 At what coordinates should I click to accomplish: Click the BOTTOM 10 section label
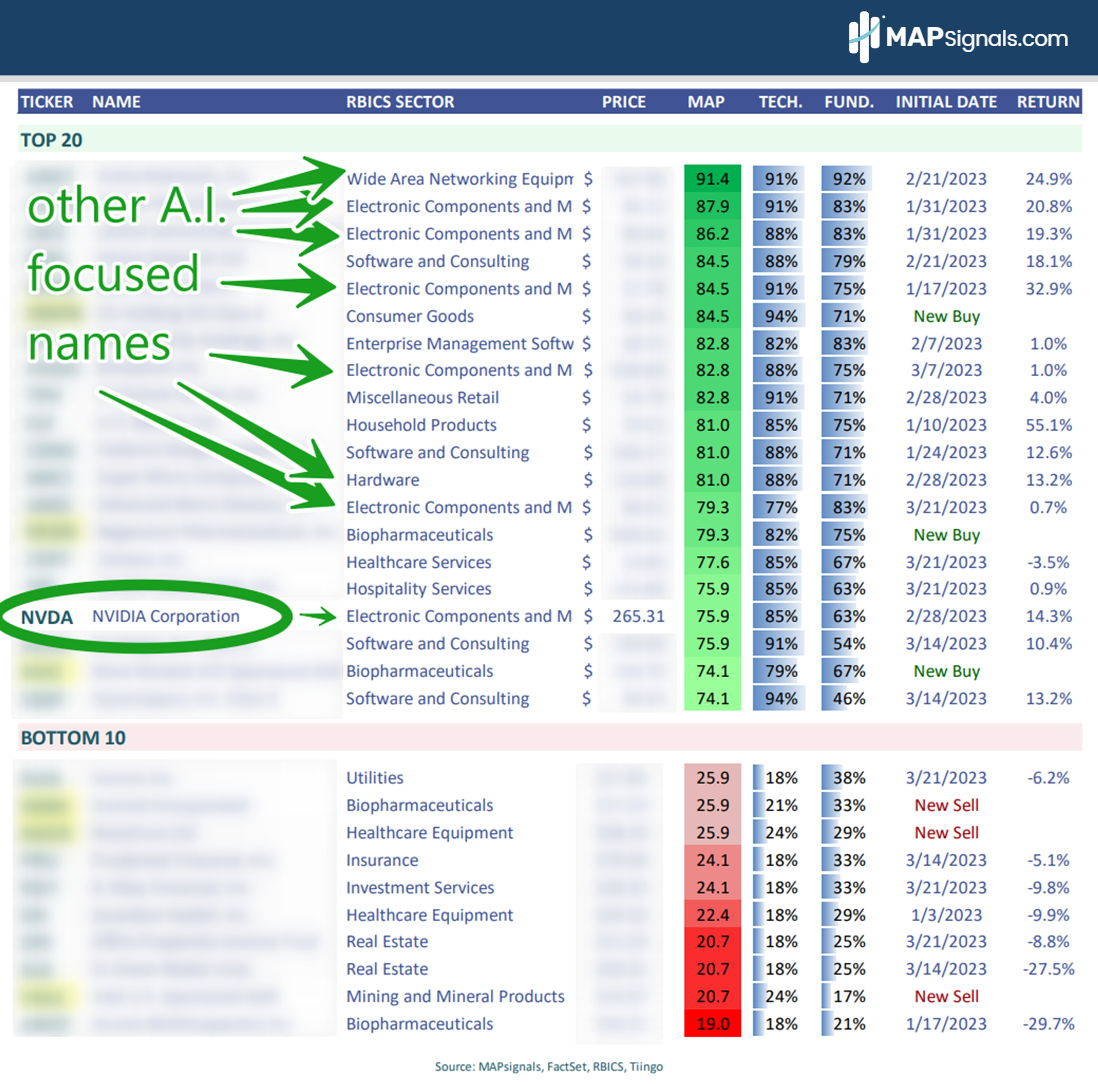tap(73, 738)
